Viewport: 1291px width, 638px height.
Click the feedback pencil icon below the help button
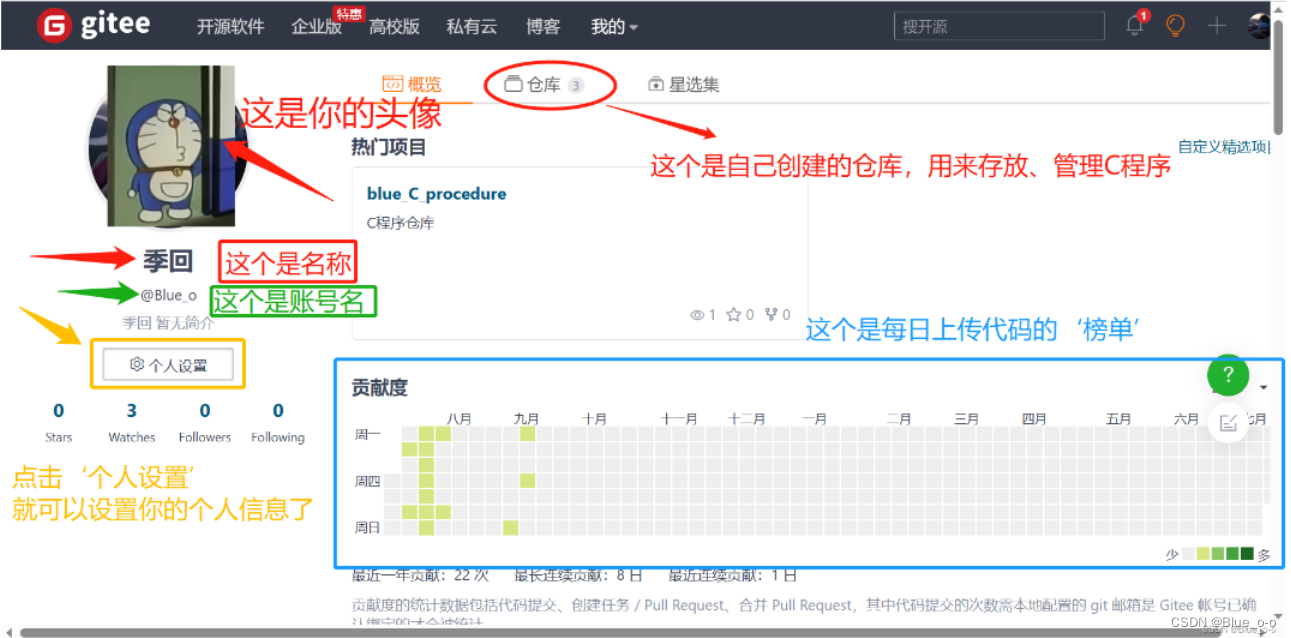[x=1228, y=422]
